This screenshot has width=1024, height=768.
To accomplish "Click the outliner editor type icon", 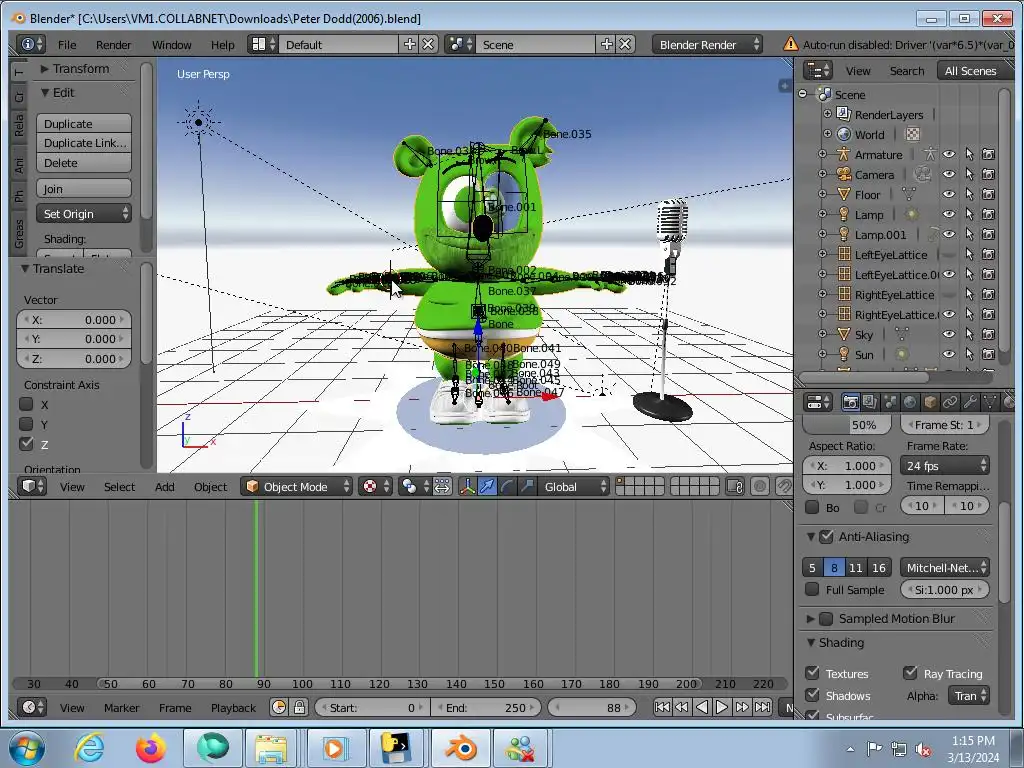I will coord(817,71).
